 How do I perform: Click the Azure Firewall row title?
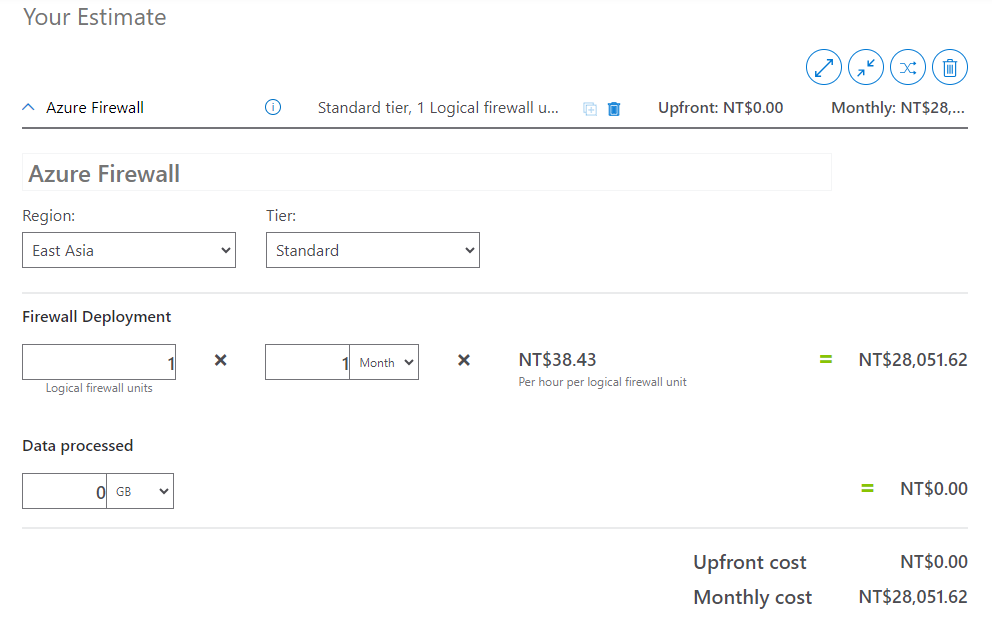pos(95,108)
